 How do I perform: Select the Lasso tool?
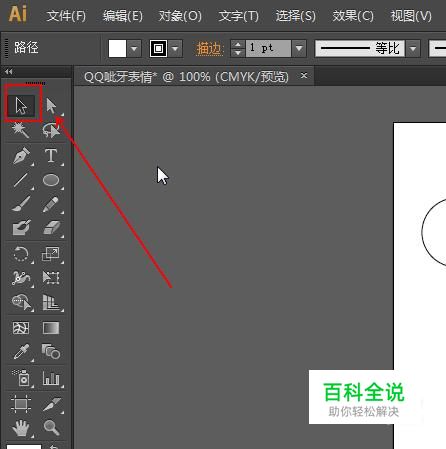click(x=51, y=130)
